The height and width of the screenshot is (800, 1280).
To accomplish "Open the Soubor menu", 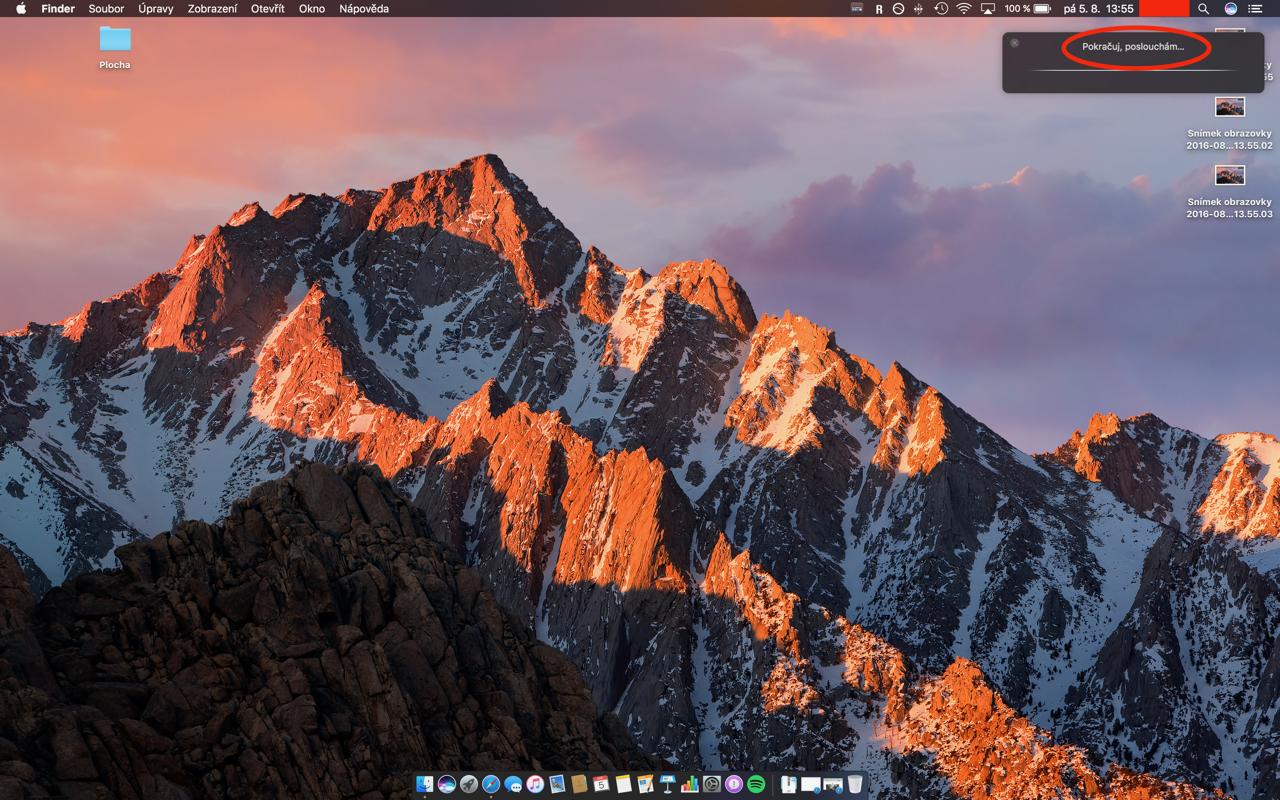I will coord(106,9).
